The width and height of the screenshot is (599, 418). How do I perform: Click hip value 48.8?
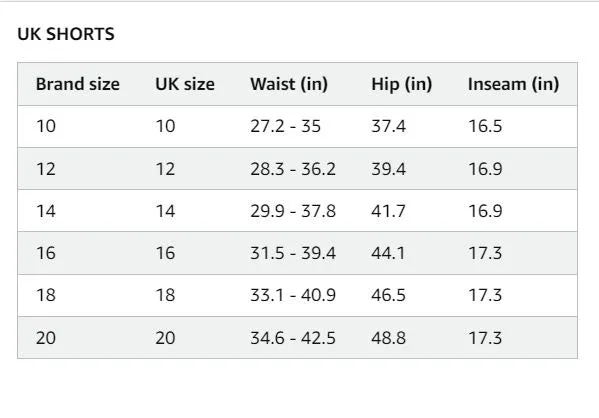(388, 338)
